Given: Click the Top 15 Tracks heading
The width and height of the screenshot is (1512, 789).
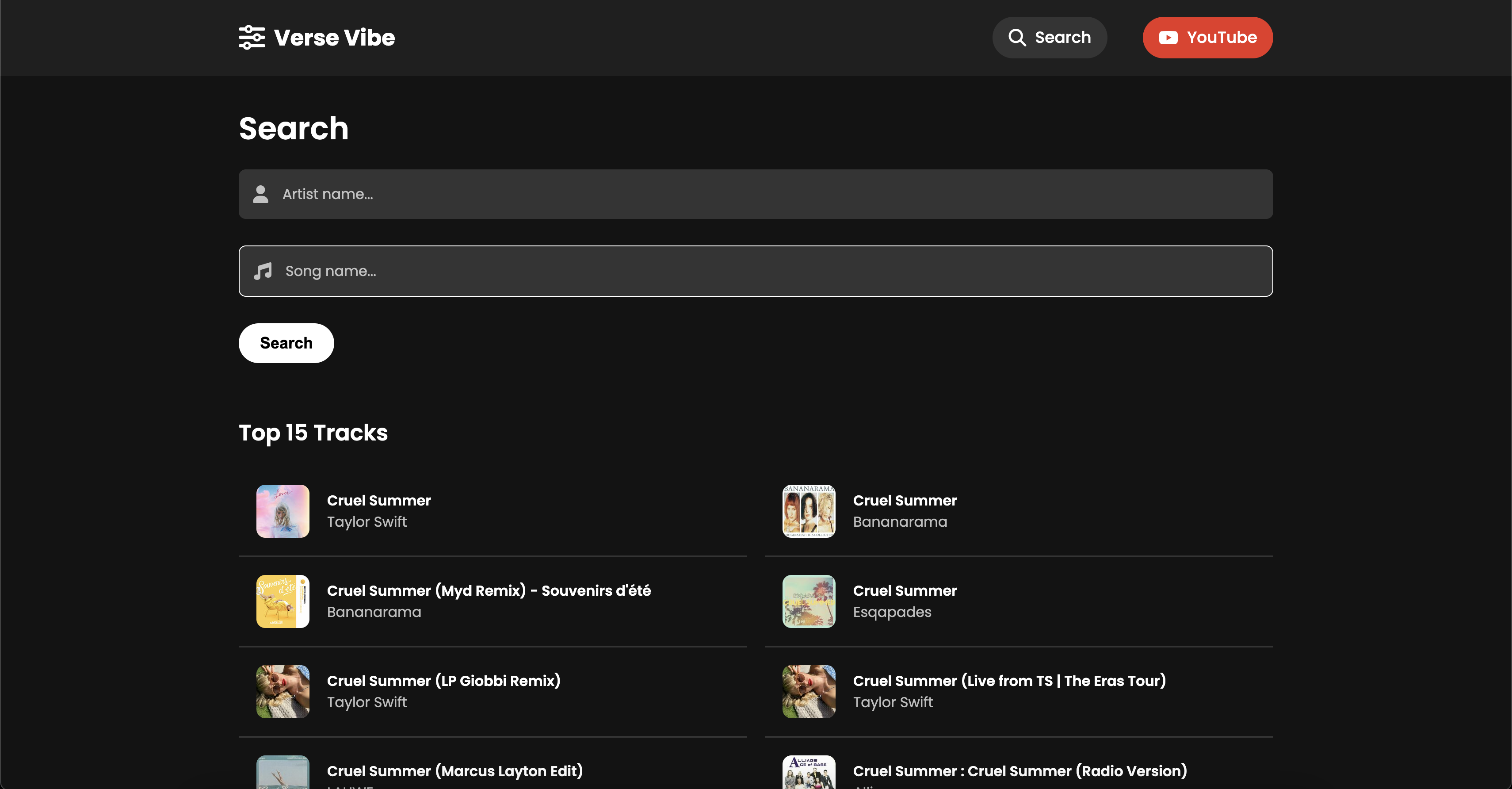Looking at the screenshot, I should [x=313, y=433].
